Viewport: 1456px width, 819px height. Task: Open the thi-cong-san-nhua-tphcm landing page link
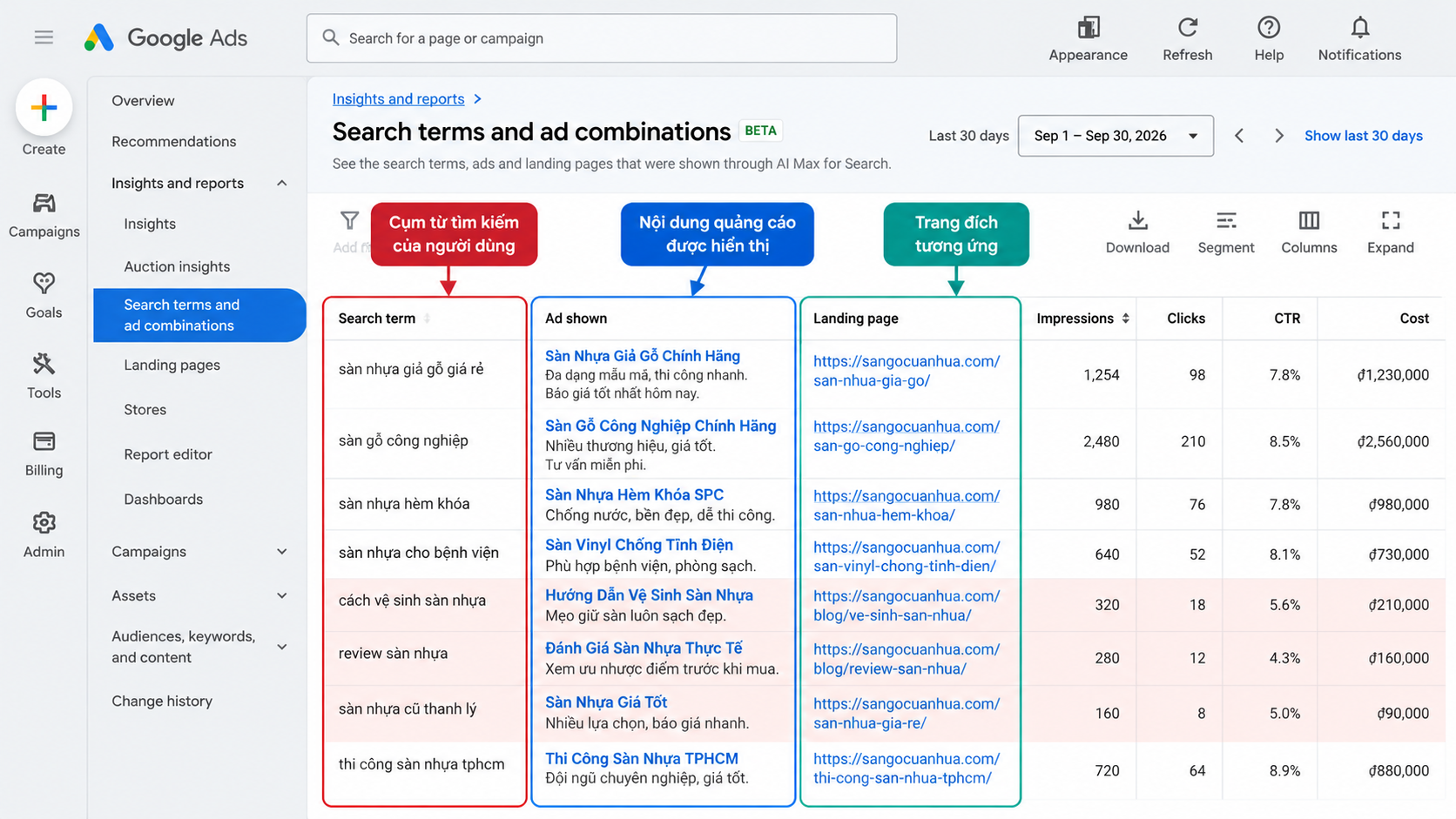point(906,769)
